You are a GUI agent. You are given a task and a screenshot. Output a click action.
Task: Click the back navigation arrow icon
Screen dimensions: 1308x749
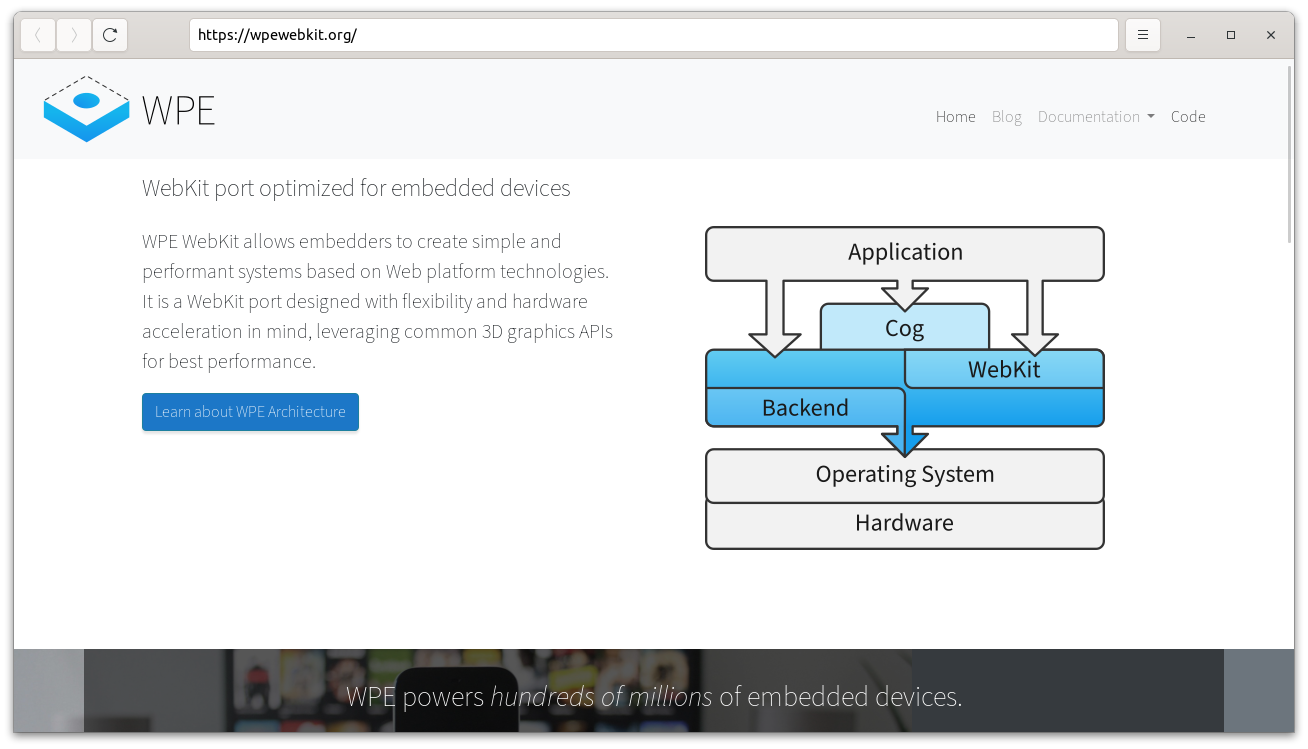pyautogui.click(x=37, y=34)
